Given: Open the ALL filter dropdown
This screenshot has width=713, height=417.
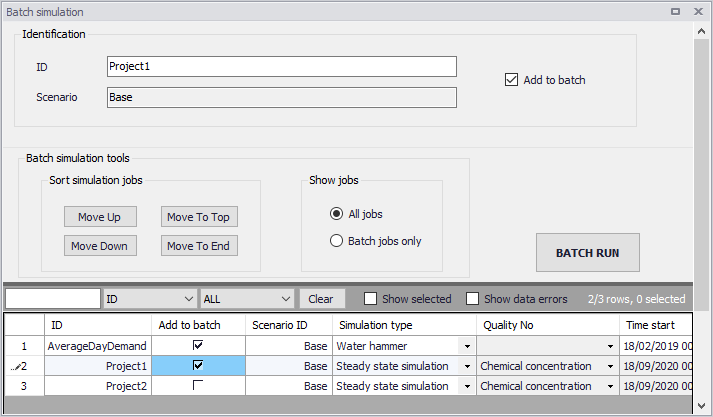Looking at the screenshot, I should coord(286,299).
